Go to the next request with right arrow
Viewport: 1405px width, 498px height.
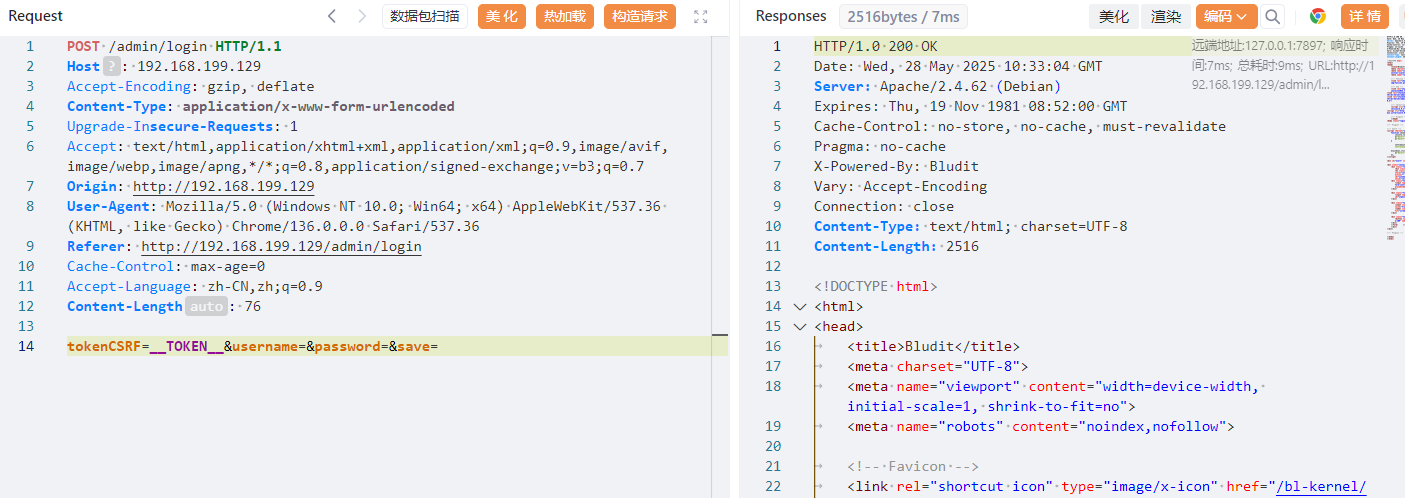pyautogui.click(x=362, y=16)
